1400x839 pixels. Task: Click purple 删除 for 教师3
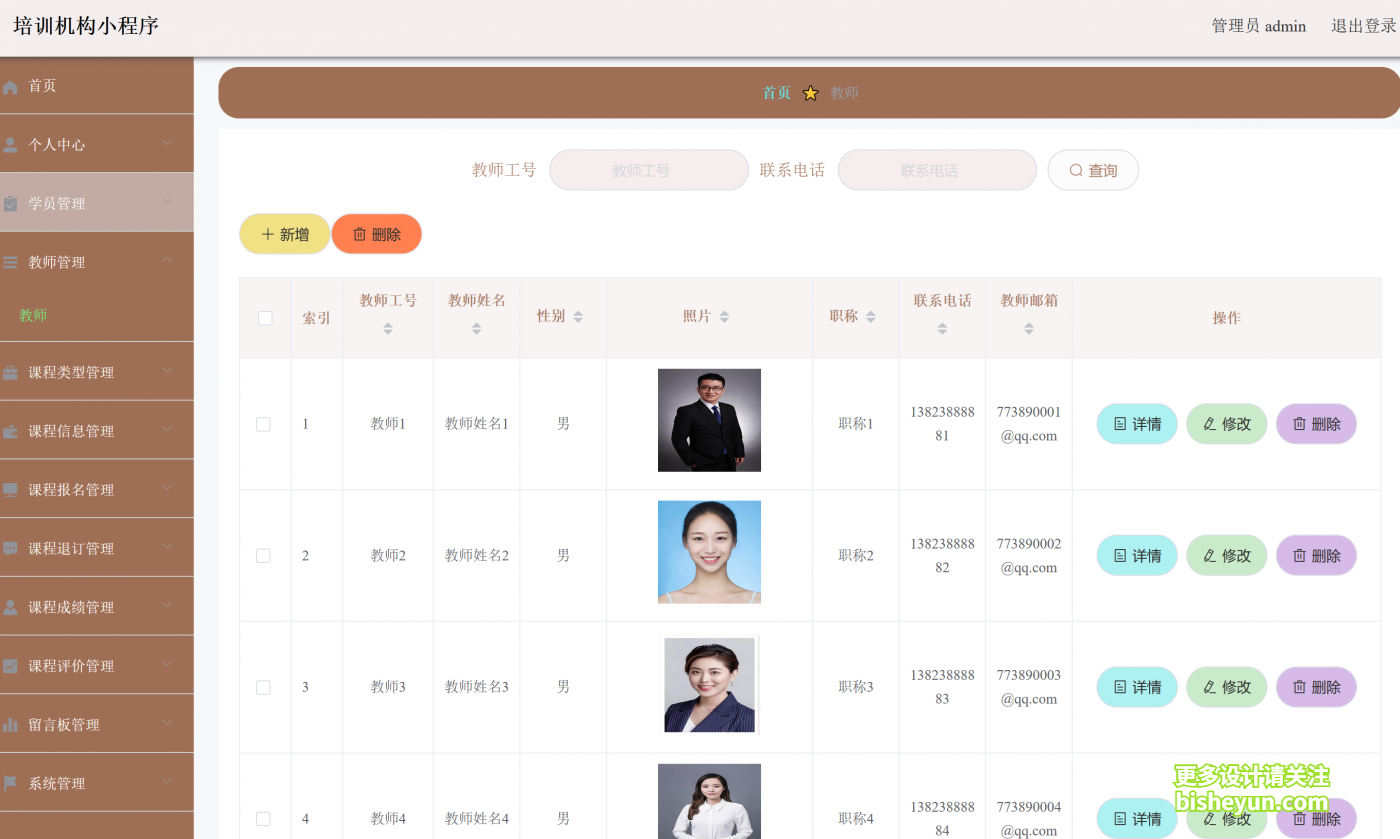pyautogui.click(x=1316, y=687)
